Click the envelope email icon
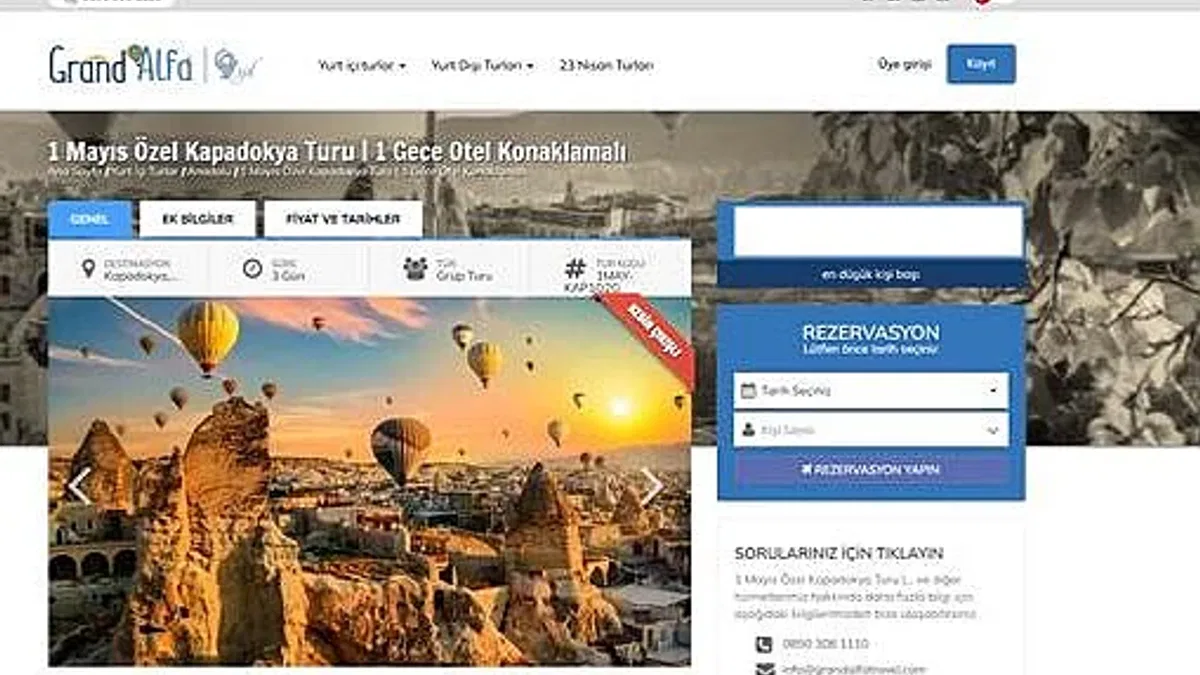 [765, 669]
